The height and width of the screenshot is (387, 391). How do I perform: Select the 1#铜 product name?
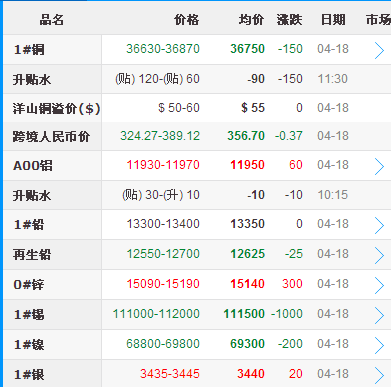[x=29, y=50]
